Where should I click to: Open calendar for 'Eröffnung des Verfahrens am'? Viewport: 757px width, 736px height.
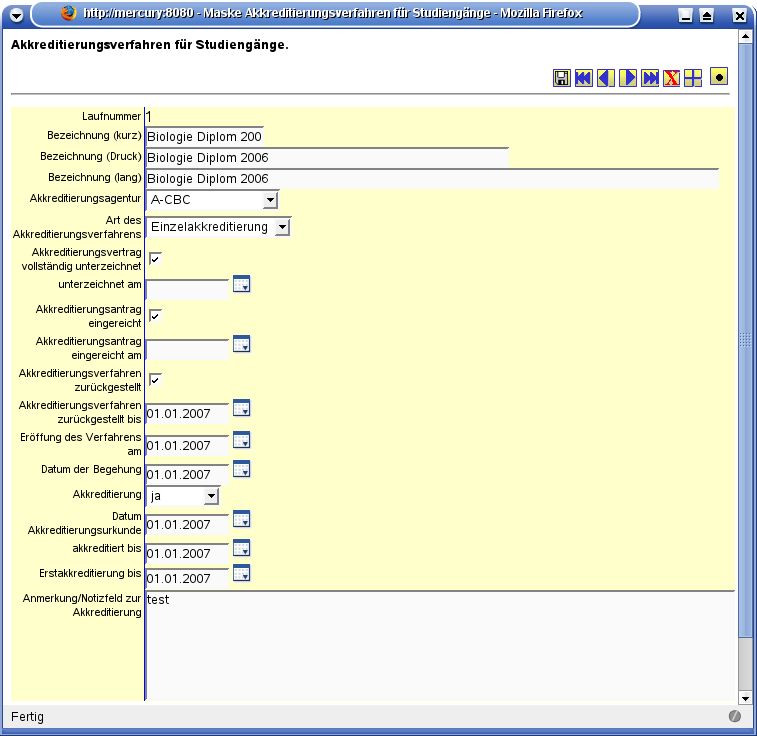point(241,440)
